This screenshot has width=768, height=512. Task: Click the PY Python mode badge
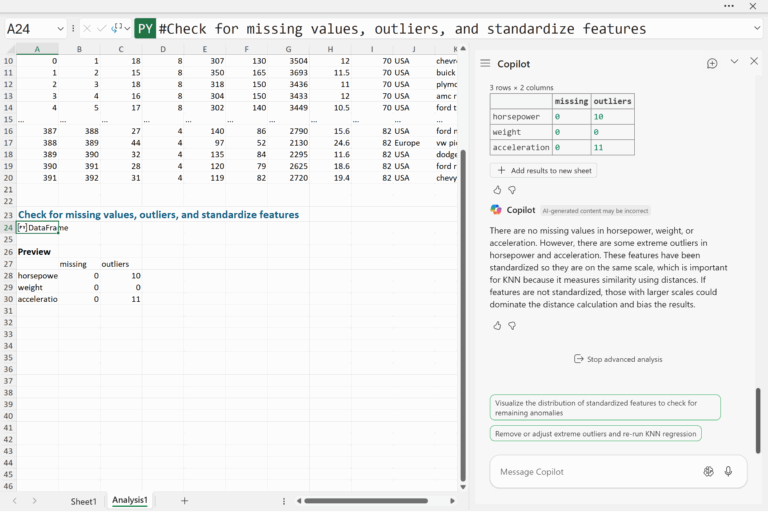coord(145,29)
